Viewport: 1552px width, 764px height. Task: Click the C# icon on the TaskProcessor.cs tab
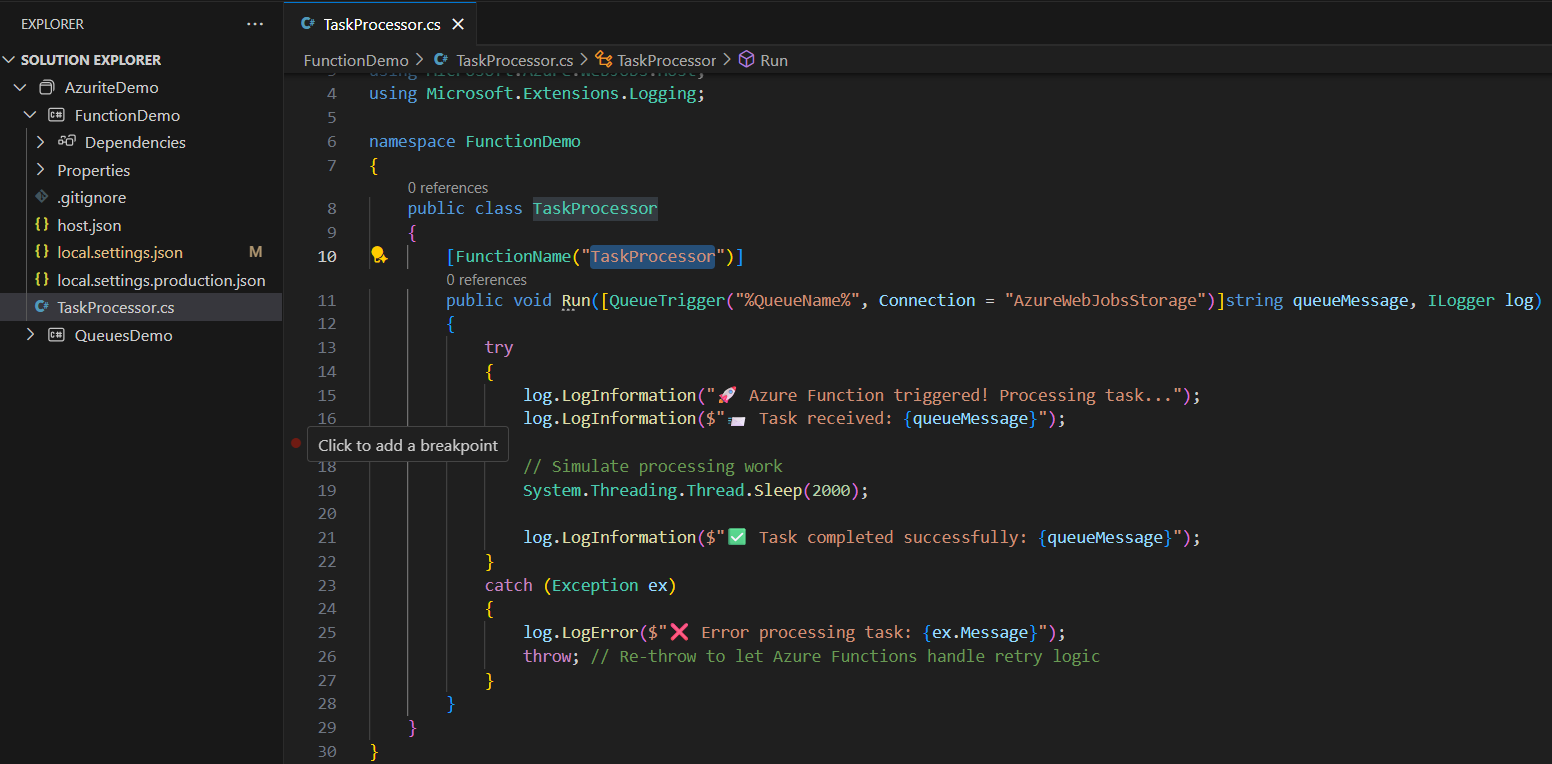(x=310, y=23)
